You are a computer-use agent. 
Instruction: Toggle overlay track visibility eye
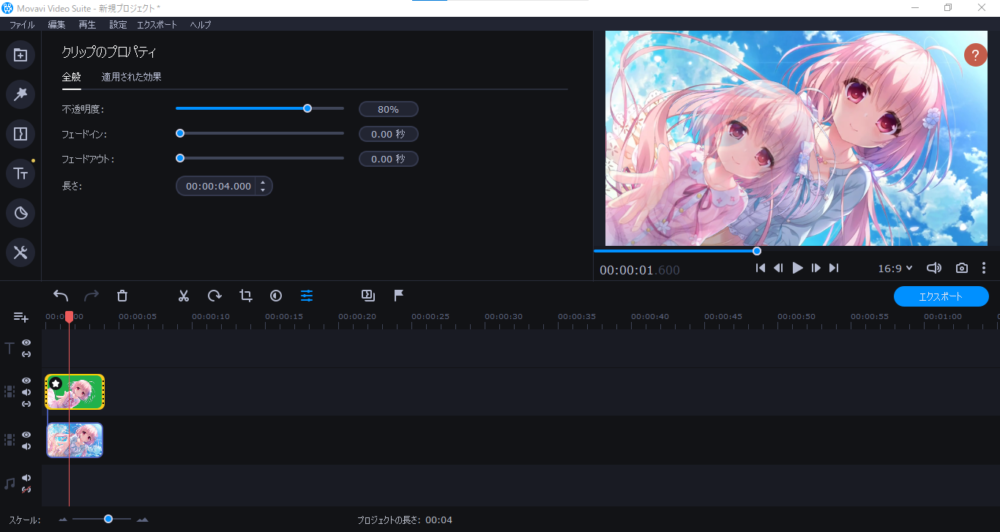click(x=26, y=381)
